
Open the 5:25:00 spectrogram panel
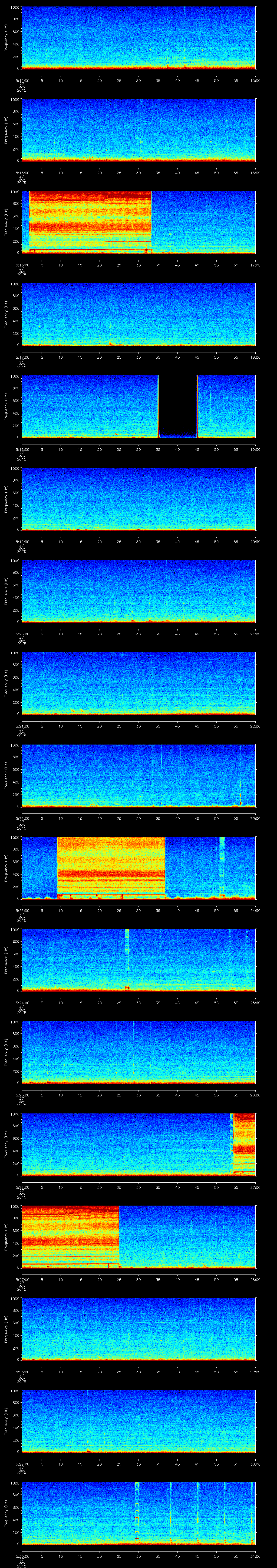tap(138, 1052)
